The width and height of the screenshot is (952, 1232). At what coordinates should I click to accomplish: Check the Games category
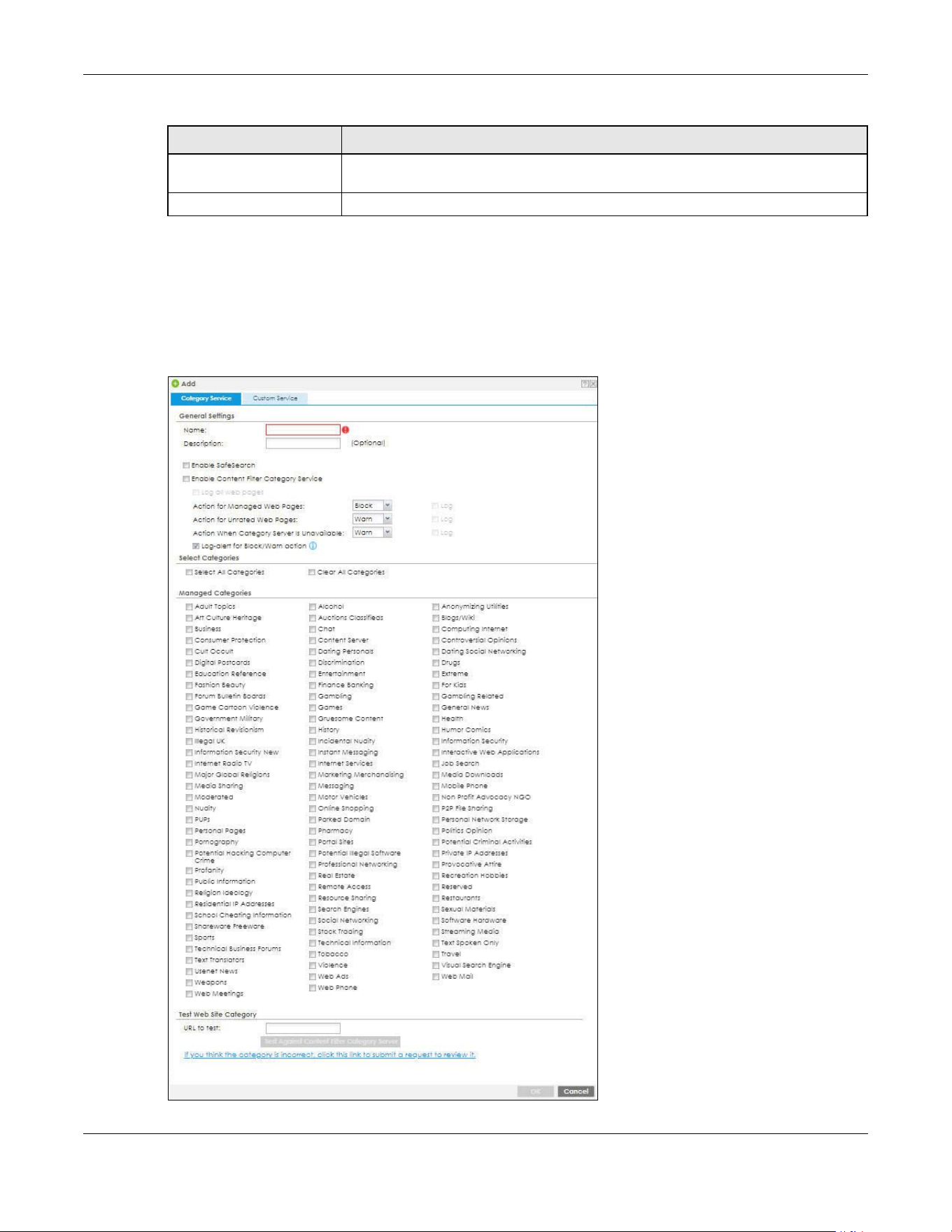click(x=313, y=707)
